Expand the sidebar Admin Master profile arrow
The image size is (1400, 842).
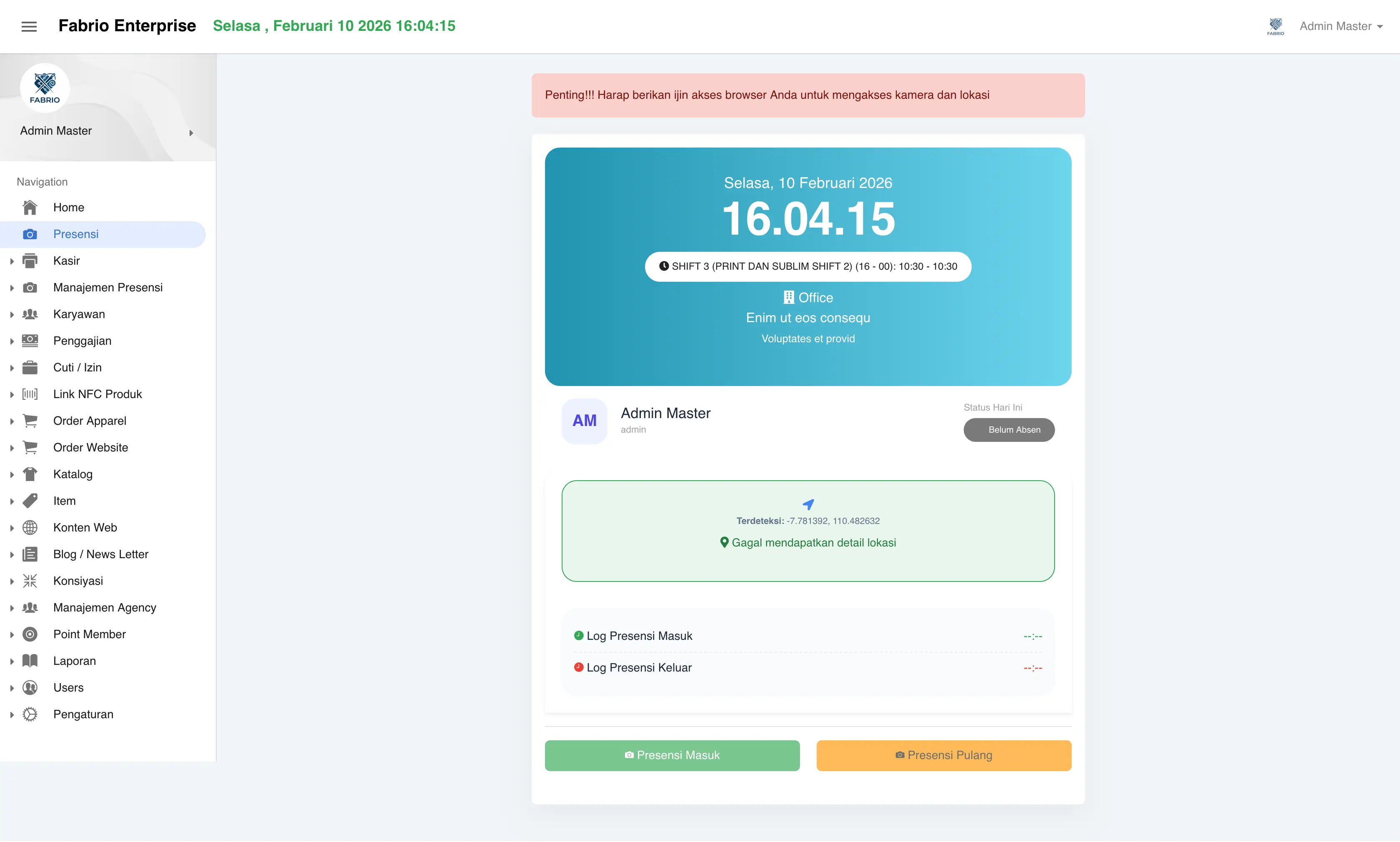[x=191, y=133]
